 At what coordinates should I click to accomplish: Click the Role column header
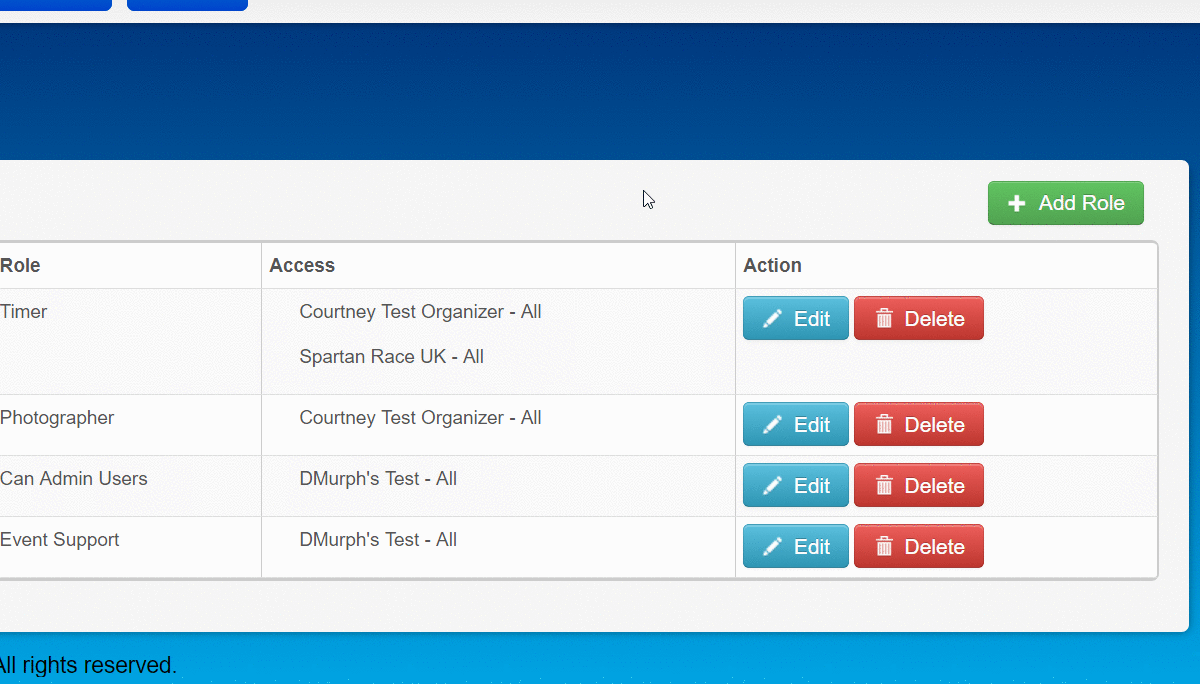click(x=20, y=266)
